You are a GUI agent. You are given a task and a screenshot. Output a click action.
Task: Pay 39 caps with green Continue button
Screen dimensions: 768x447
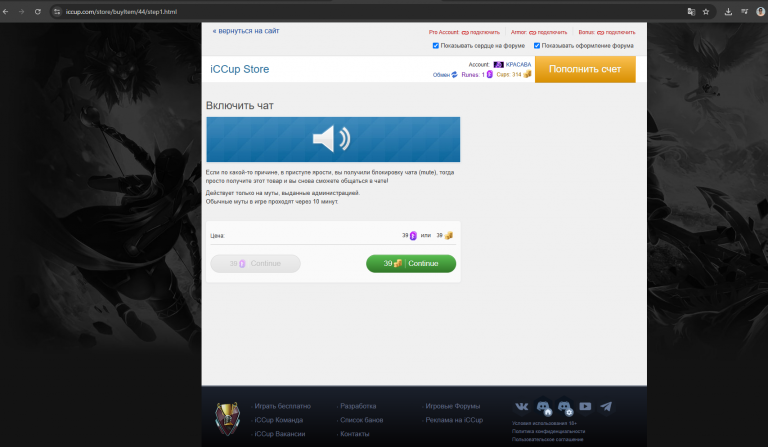pyautogui.click(x=411, y=263)
